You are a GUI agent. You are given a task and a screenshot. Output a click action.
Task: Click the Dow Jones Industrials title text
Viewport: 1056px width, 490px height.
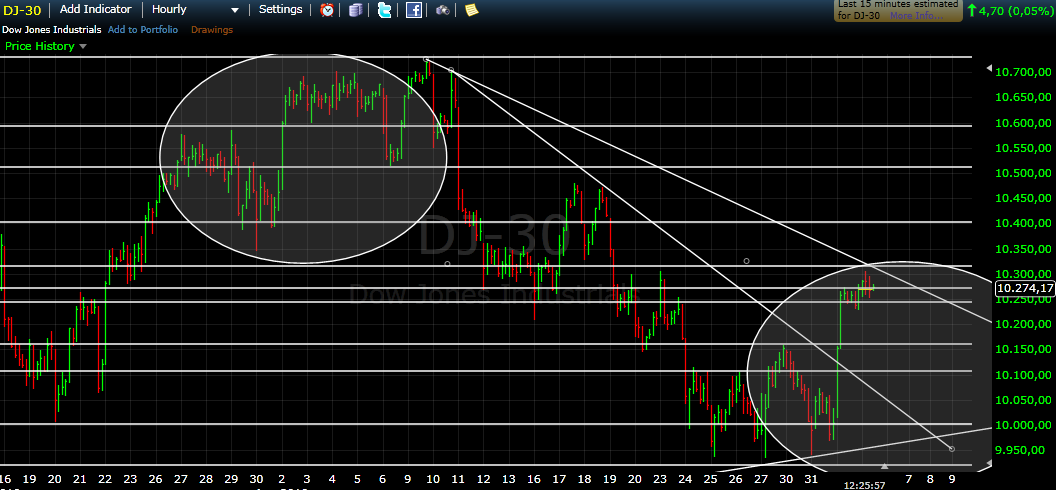click(51, 30)
